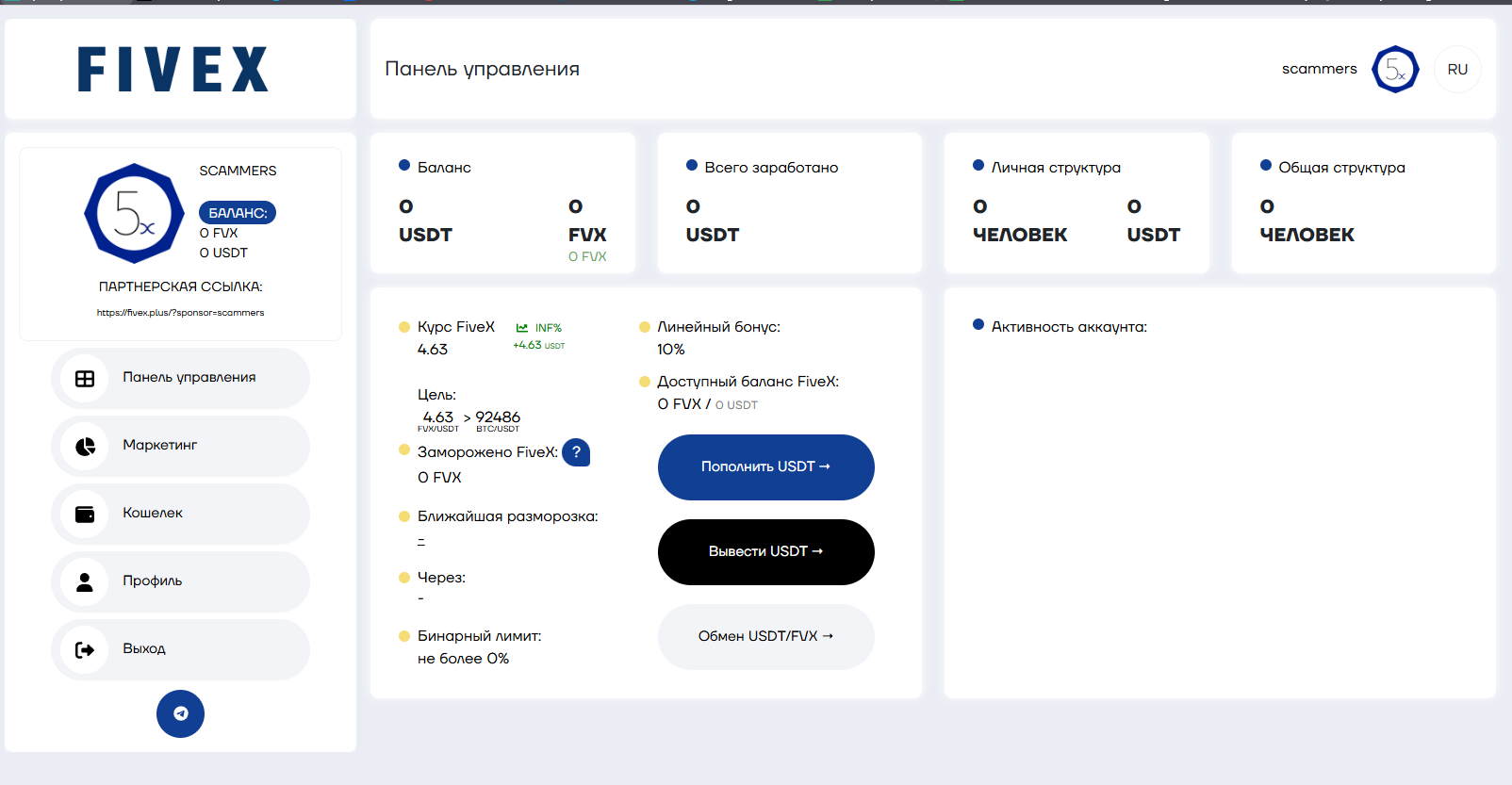
Task: Click the logout arrow icon
Action: click(x=85, y=649)
